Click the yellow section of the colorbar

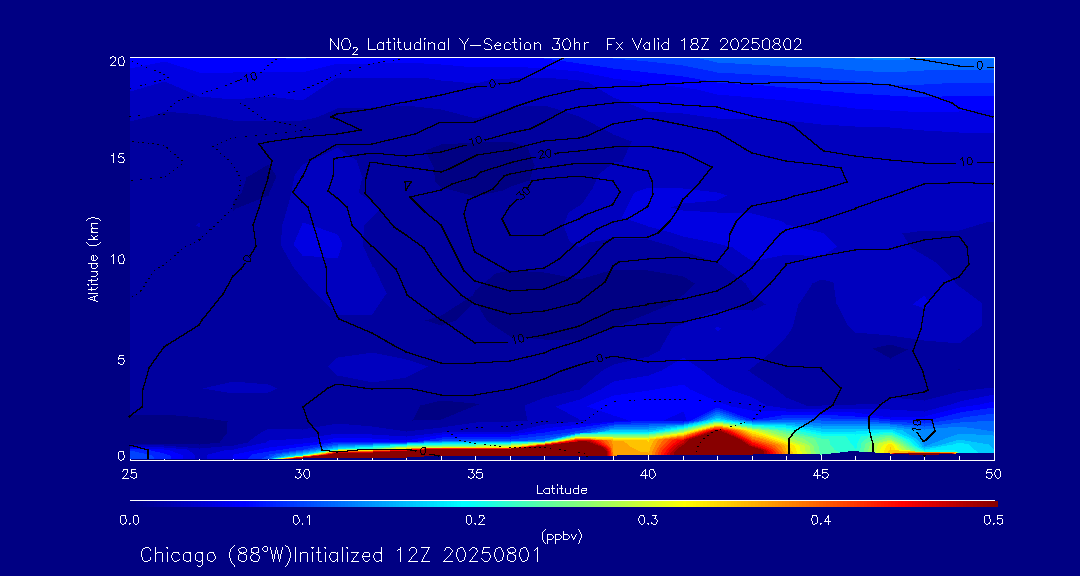pos(690,502)
